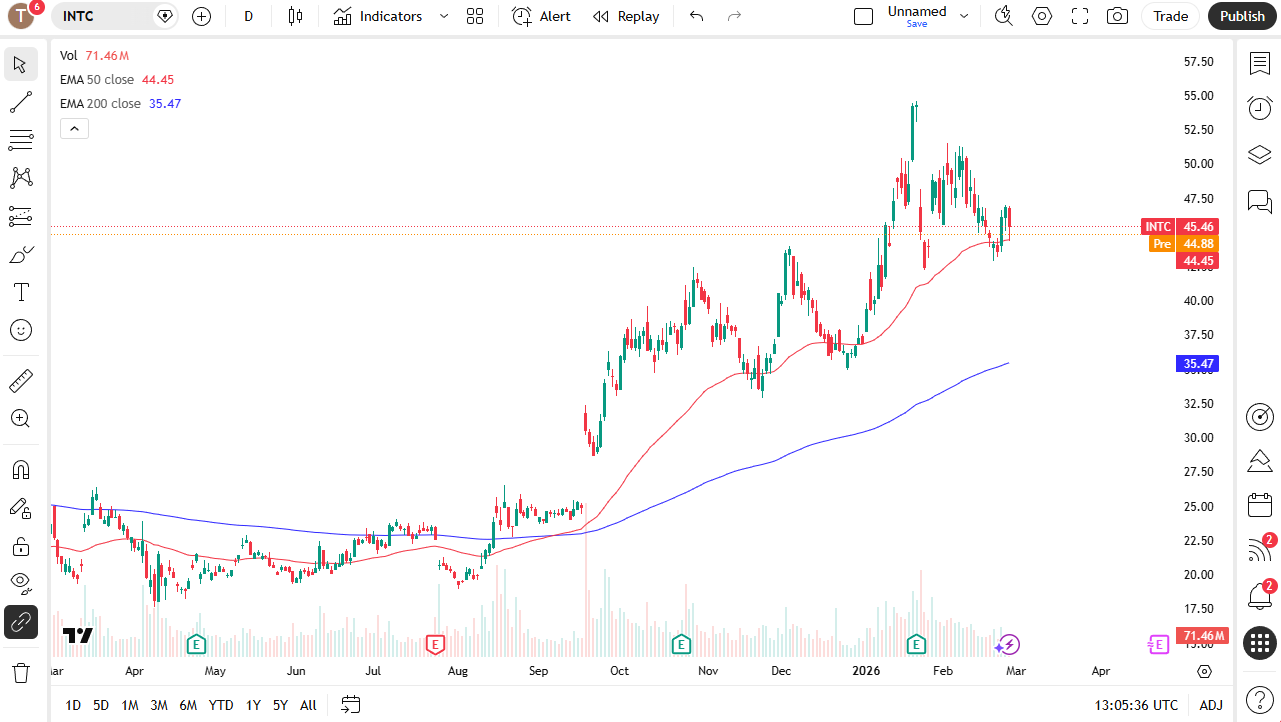Remove objects with the trash icon
Viewport: 1281px width, 722px height.
[21, 672]
